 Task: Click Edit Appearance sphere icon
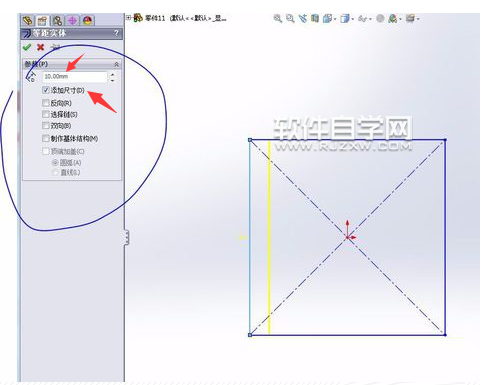[x=380, y=18]
